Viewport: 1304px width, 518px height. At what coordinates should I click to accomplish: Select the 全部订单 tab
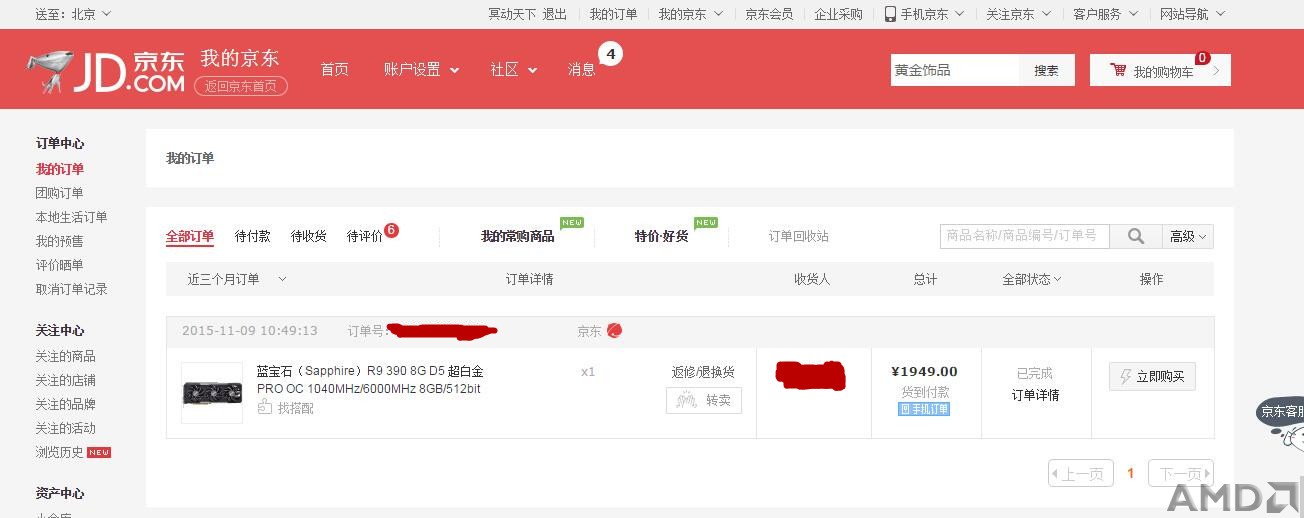[190, 236]
